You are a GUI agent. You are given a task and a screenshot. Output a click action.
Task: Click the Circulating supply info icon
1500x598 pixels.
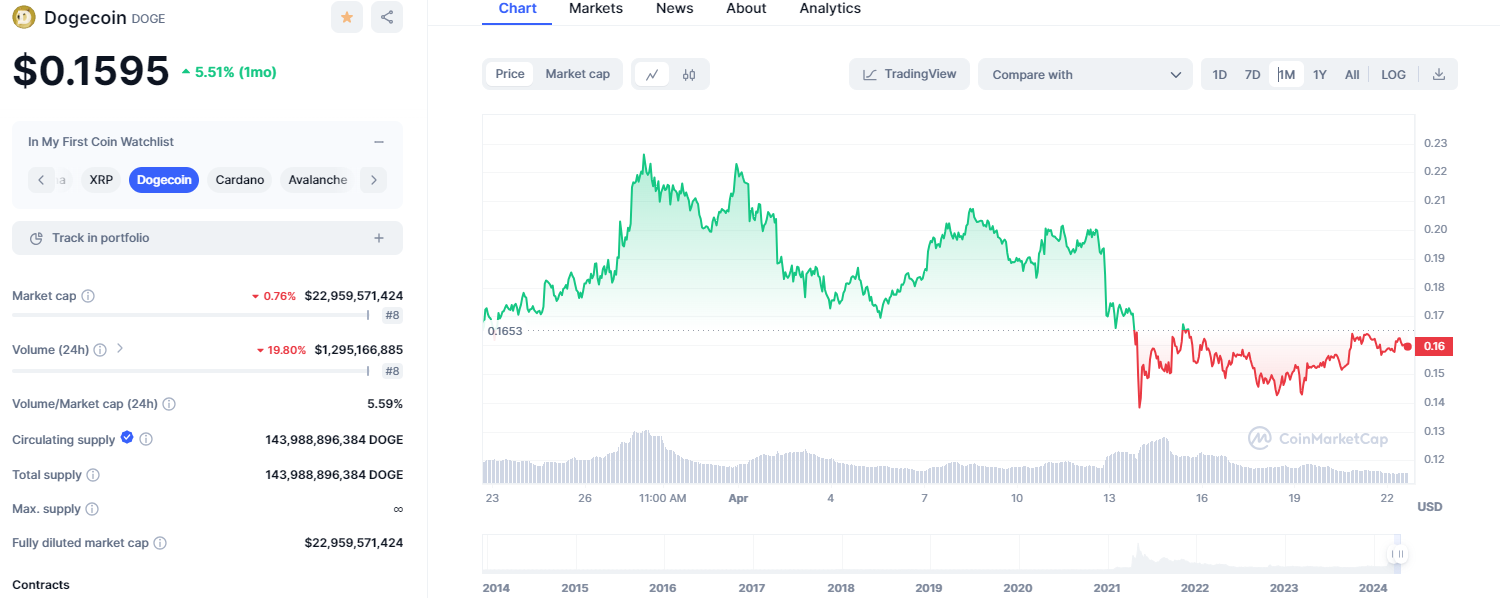click(146, 439)
